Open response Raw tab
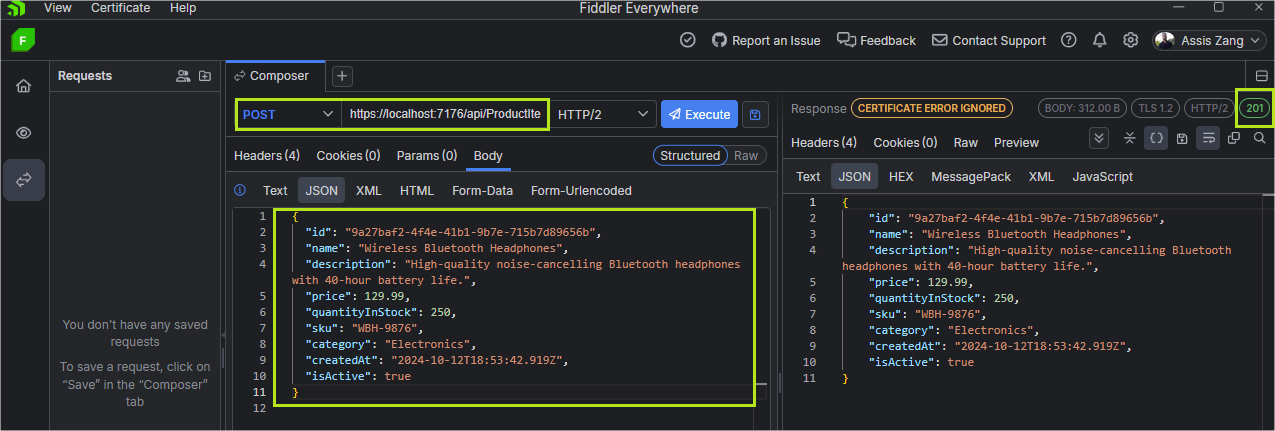Viewport: 1275px width, 431px height. pos(966,143)
